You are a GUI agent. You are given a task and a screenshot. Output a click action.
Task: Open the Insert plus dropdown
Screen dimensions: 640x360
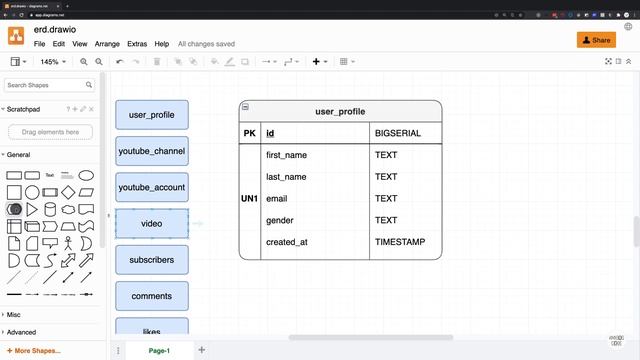(320, 62)
